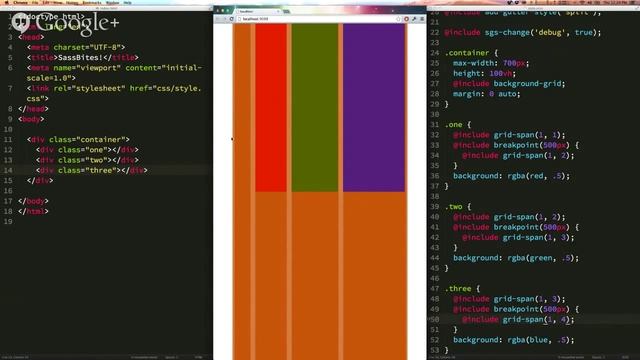Click the opening body tag line
This screenshot has height=360, width=640.
31,119
